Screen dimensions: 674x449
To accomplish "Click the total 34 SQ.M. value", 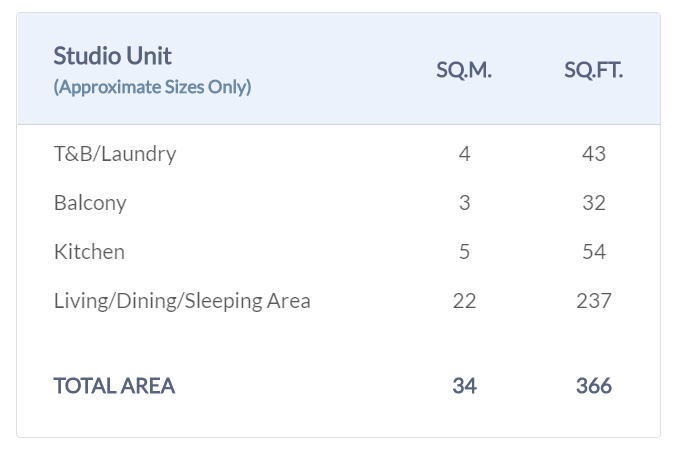I will pyautogui.click(x=464, y=386).
